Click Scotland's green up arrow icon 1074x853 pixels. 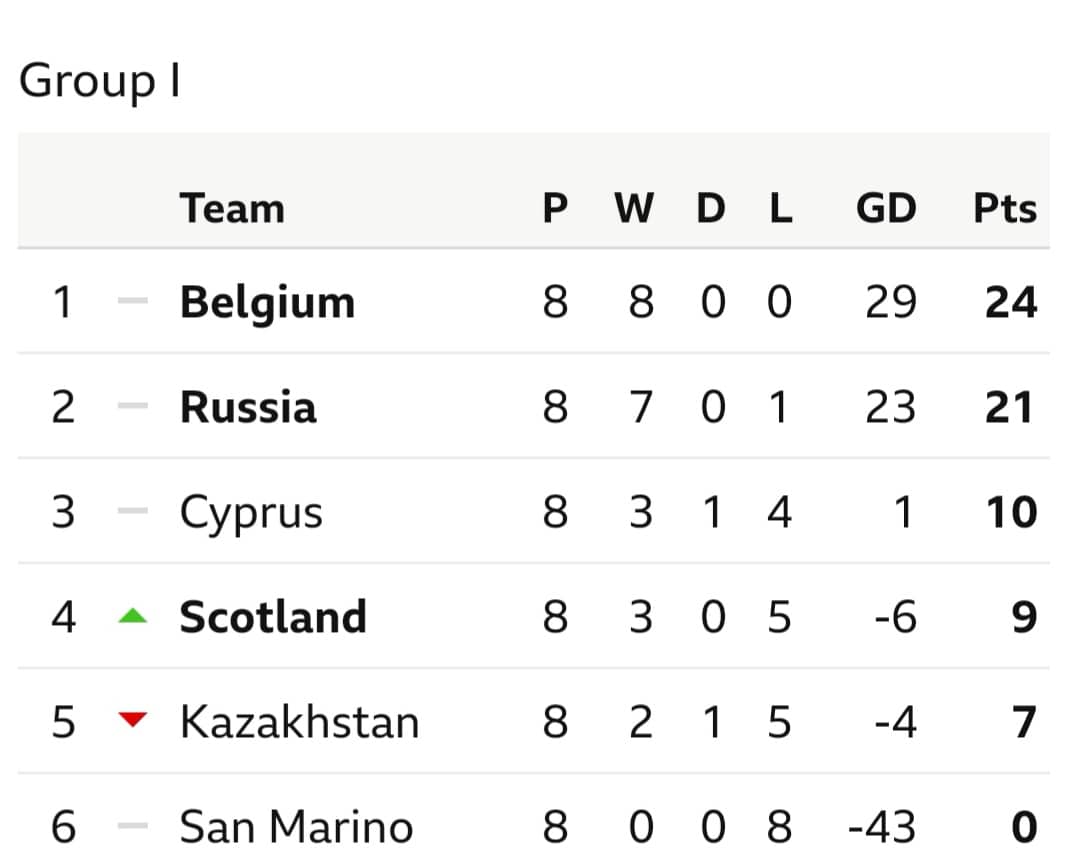click(133, 615)
